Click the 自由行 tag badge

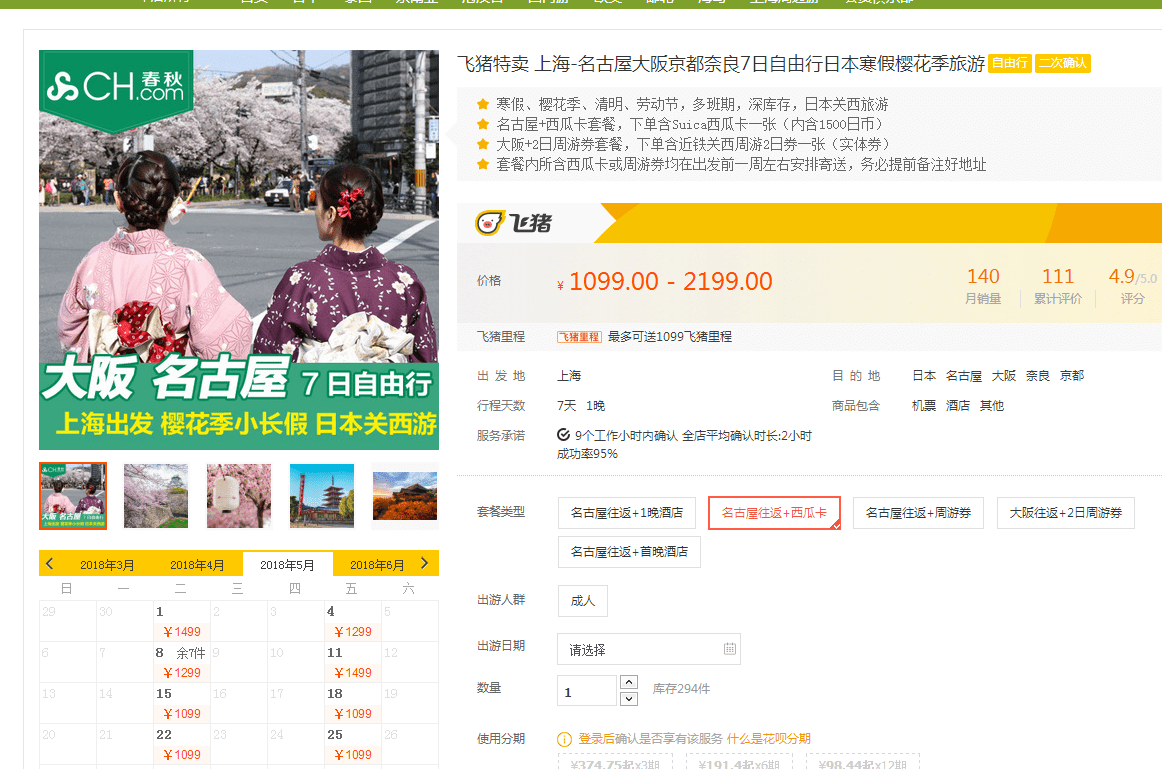point(1009,63)
